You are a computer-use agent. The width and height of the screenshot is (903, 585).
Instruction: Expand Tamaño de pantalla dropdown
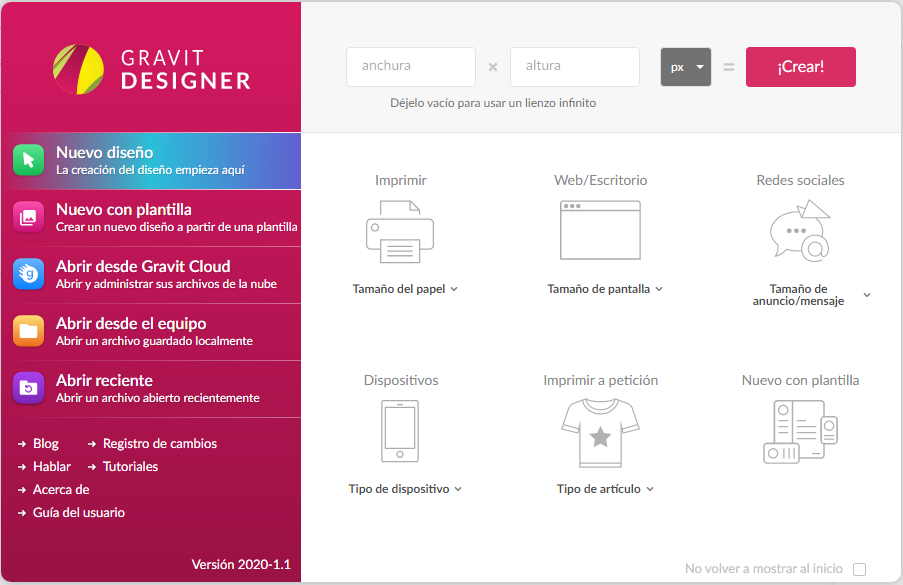[605, 289]
